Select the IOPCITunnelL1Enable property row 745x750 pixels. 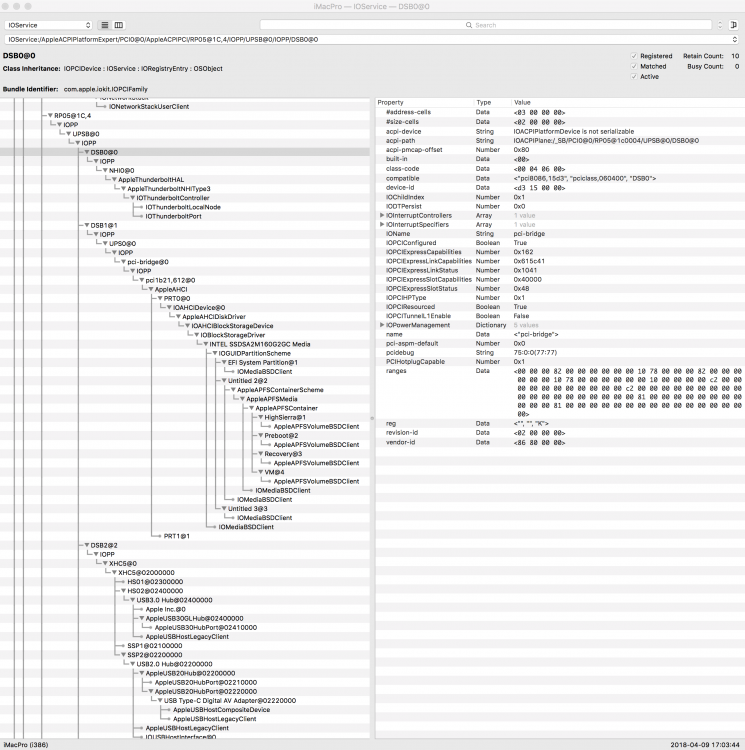pyautogui.click(x=560, y=316)
